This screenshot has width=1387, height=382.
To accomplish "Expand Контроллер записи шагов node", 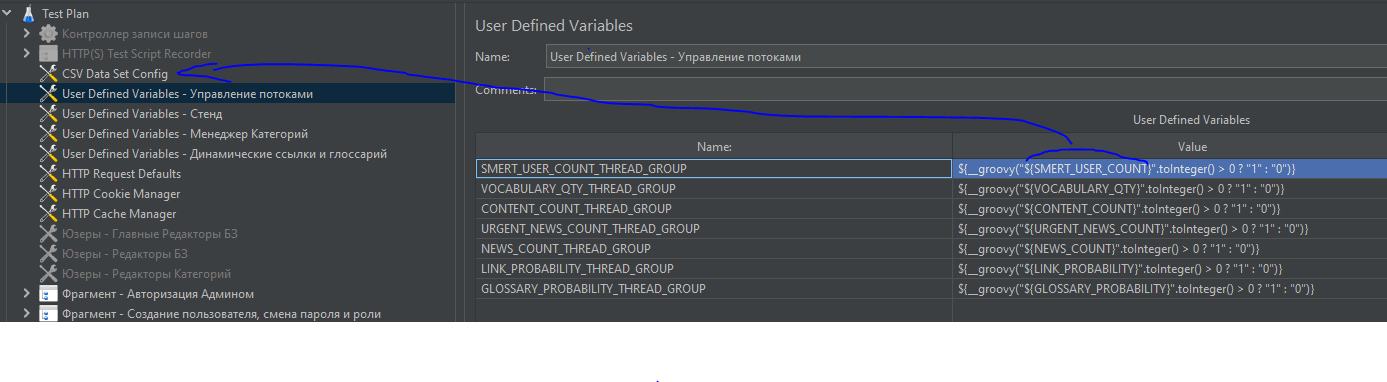I will 27,34.
